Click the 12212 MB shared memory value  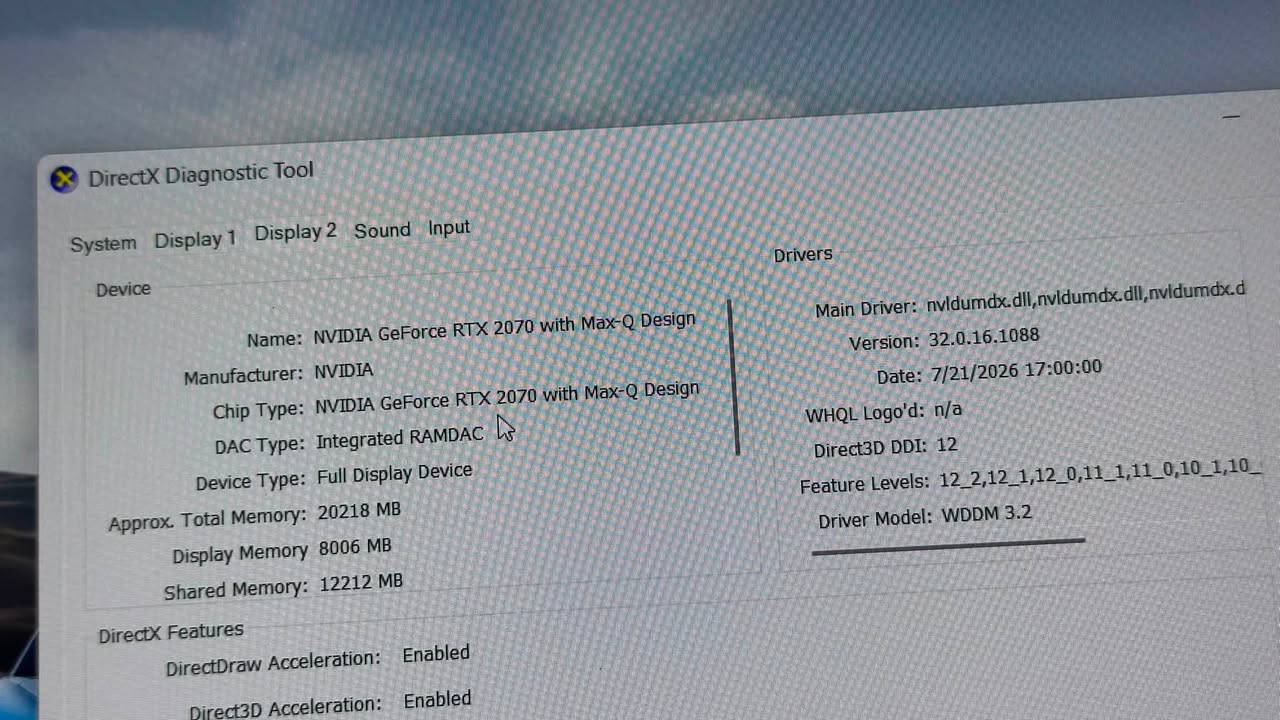pyautogui.click(x=361, y=582)
